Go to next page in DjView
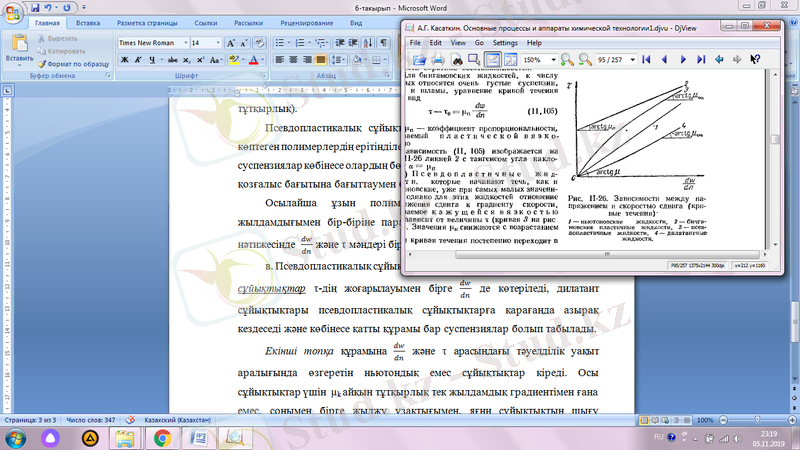 pyautogui.click(x=681, y=60)
